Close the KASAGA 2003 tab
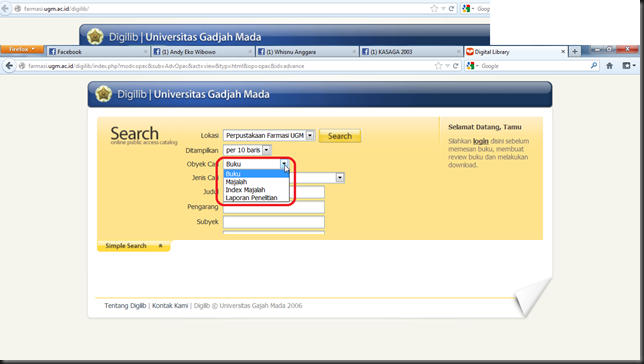This screenshot has height=364, width=644. coord(458,52)
